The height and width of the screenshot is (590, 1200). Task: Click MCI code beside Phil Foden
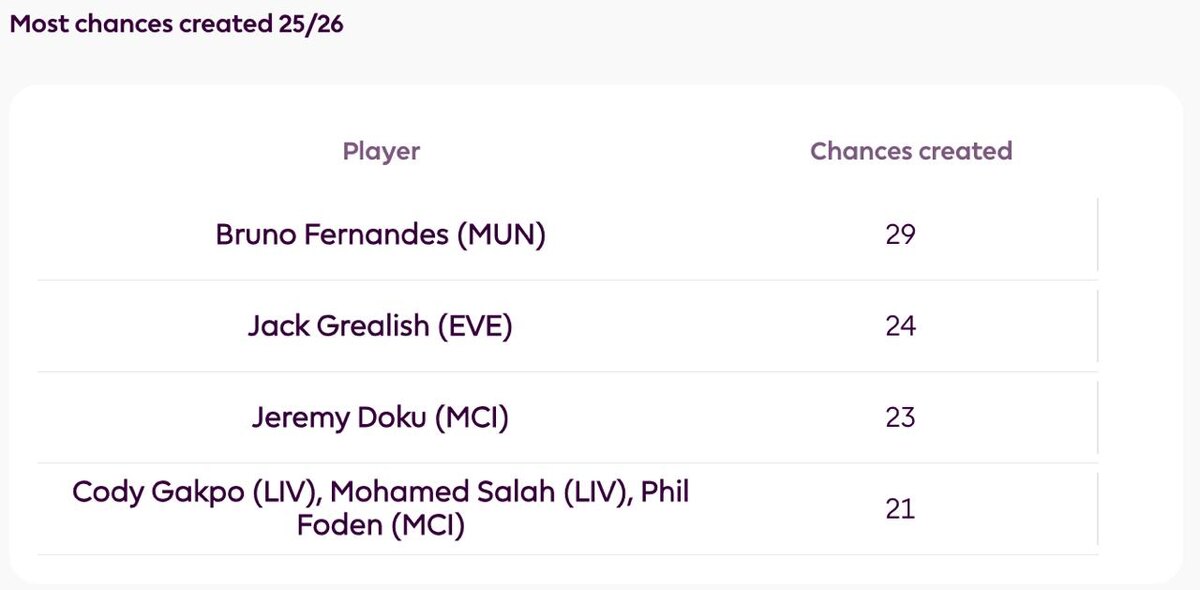427,525
